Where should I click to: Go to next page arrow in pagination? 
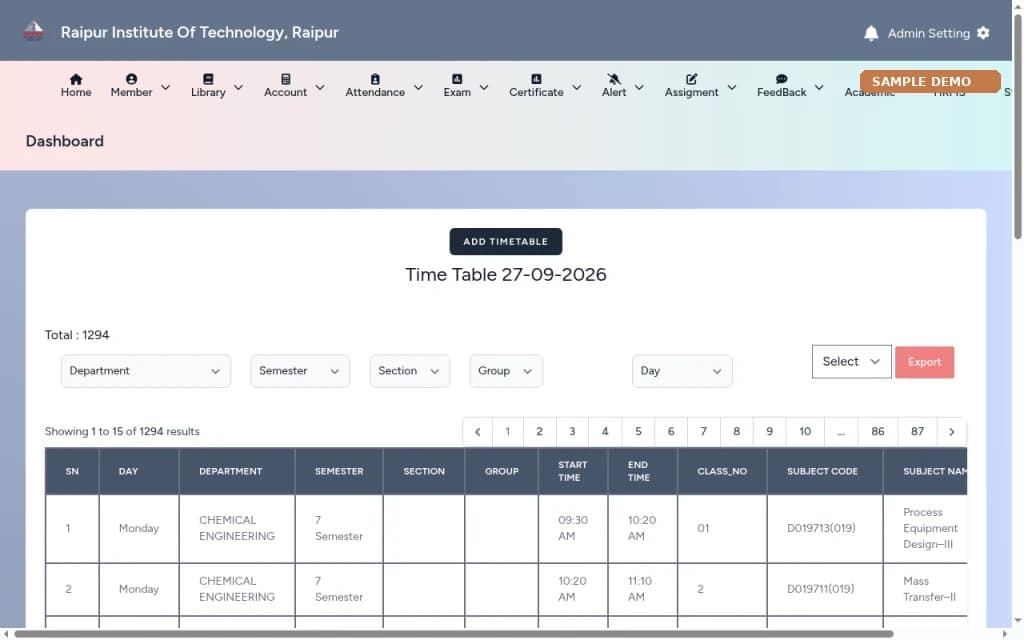point(952,432)
